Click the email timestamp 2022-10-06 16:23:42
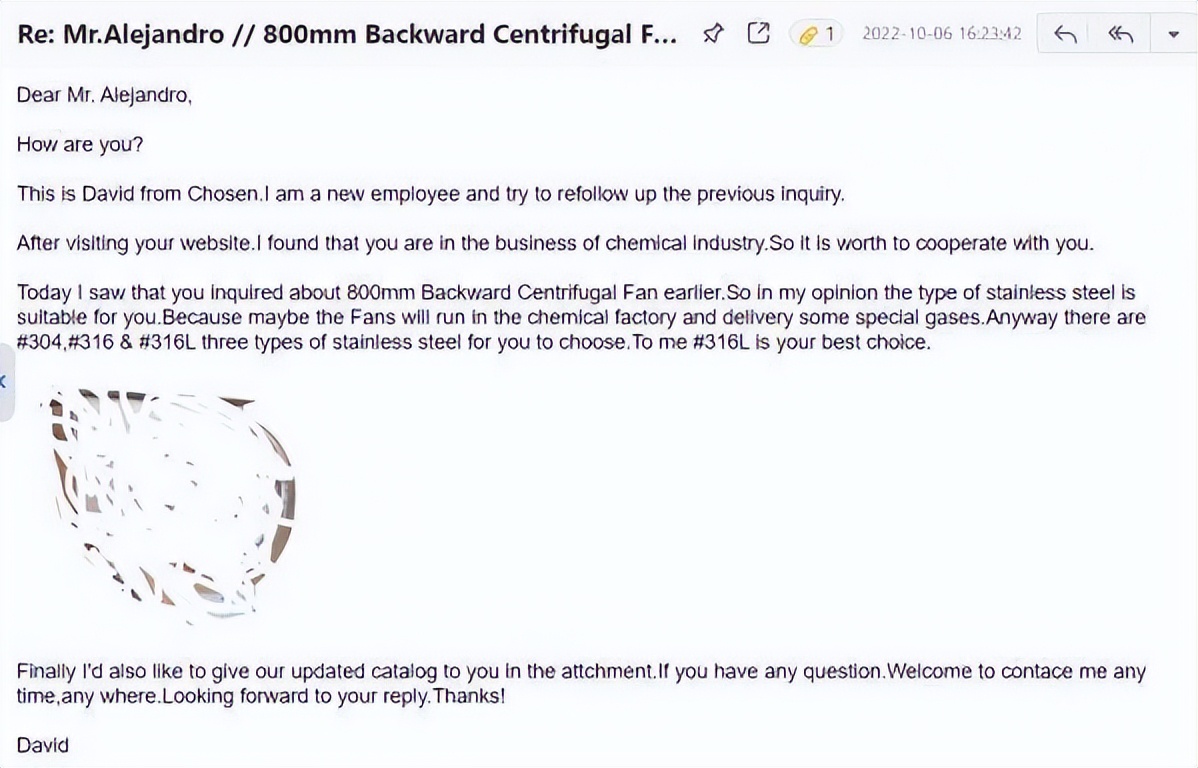1198x768 pixels. [941, 34]
